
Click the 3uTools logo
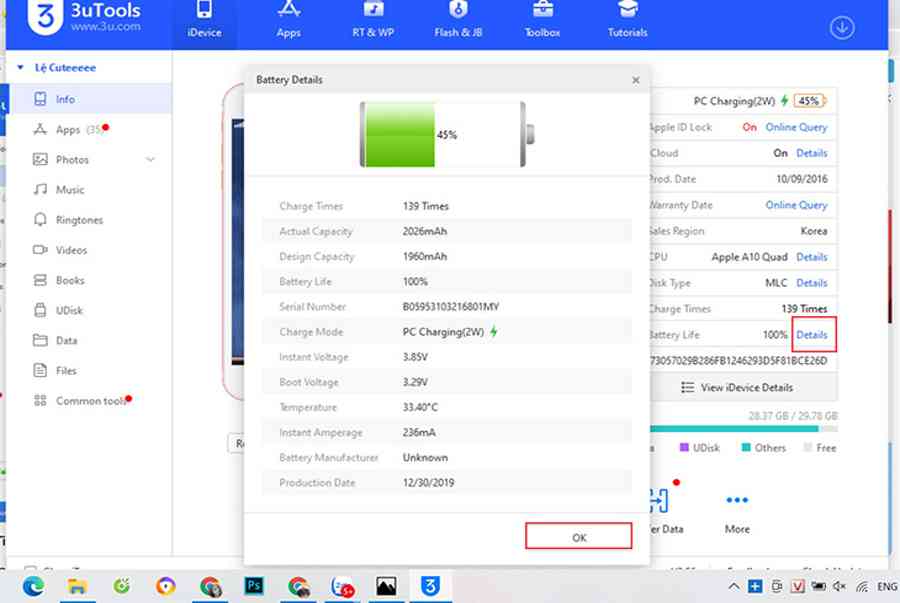(45, 17)
